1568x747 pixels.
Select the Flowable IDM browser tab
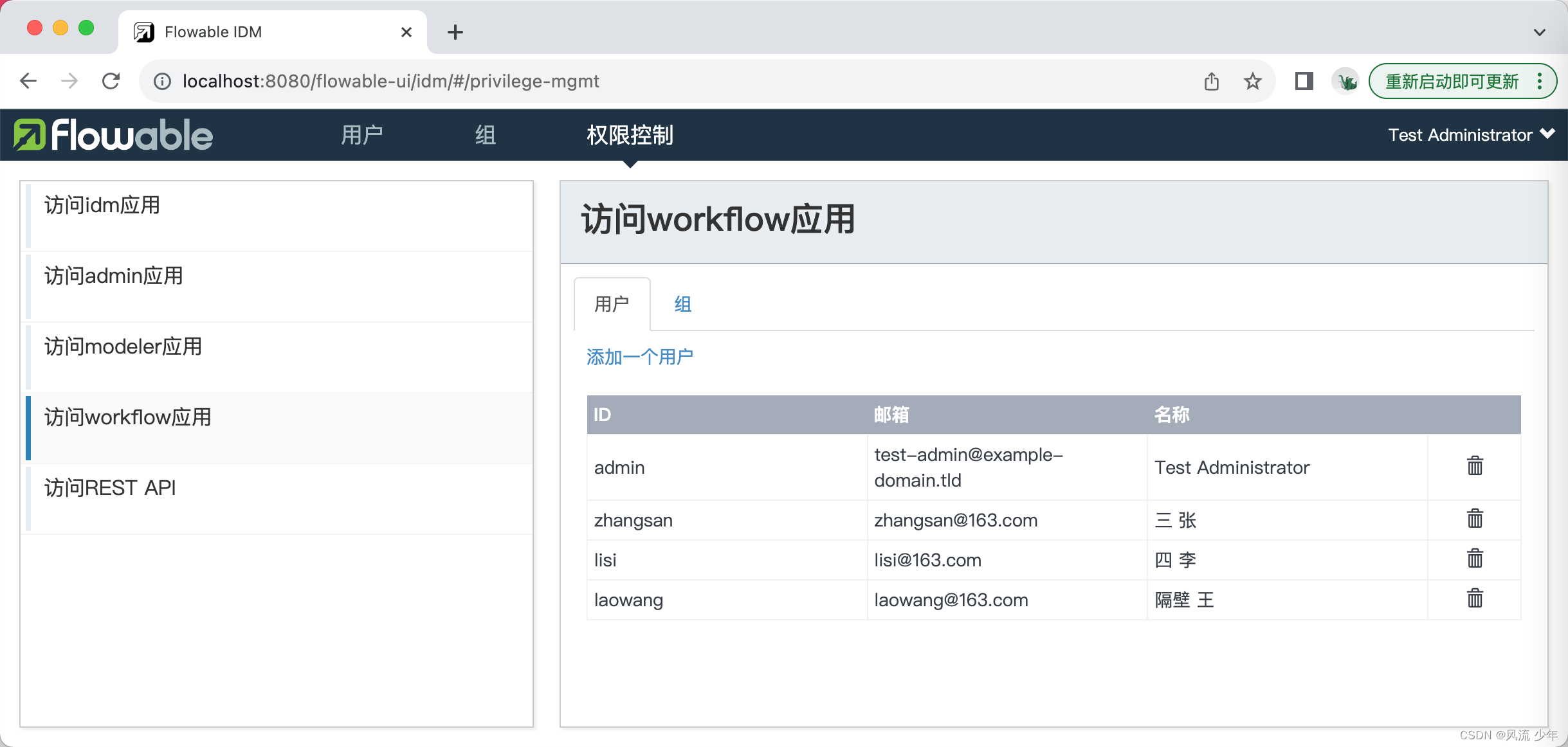(273, 32)
